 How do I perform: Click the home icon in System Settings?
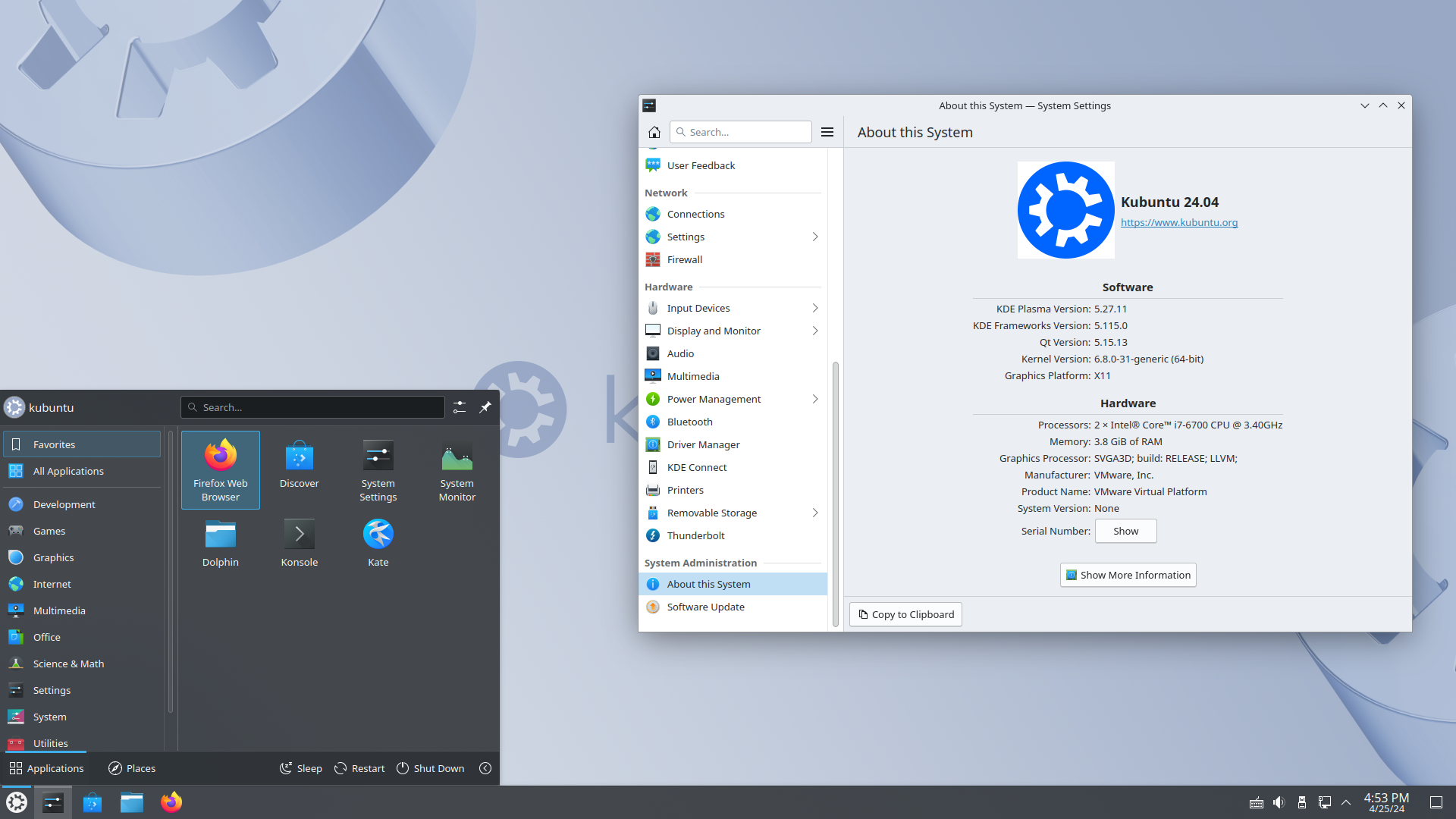pyautogui.click(x=654, y=132)
